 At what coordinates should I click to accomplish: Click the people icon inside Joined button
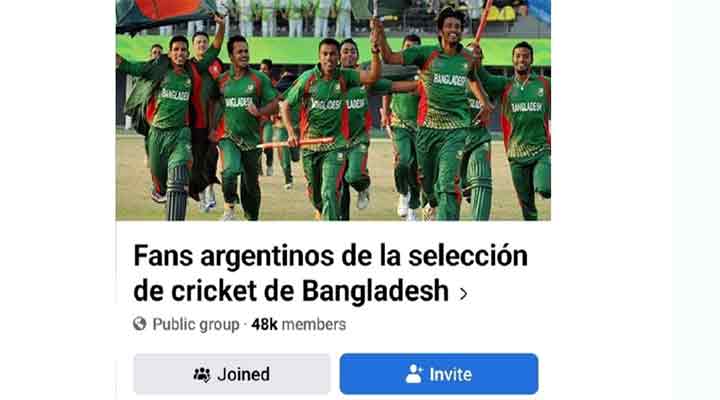(x=202, y=375)
